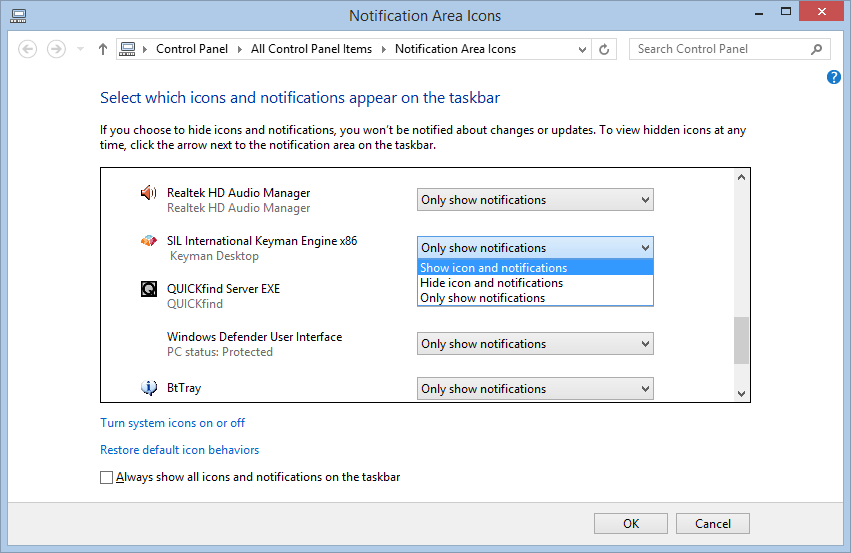851x553 pixels.
Task: Click the search magnifier icon
Action: [816, 49]
